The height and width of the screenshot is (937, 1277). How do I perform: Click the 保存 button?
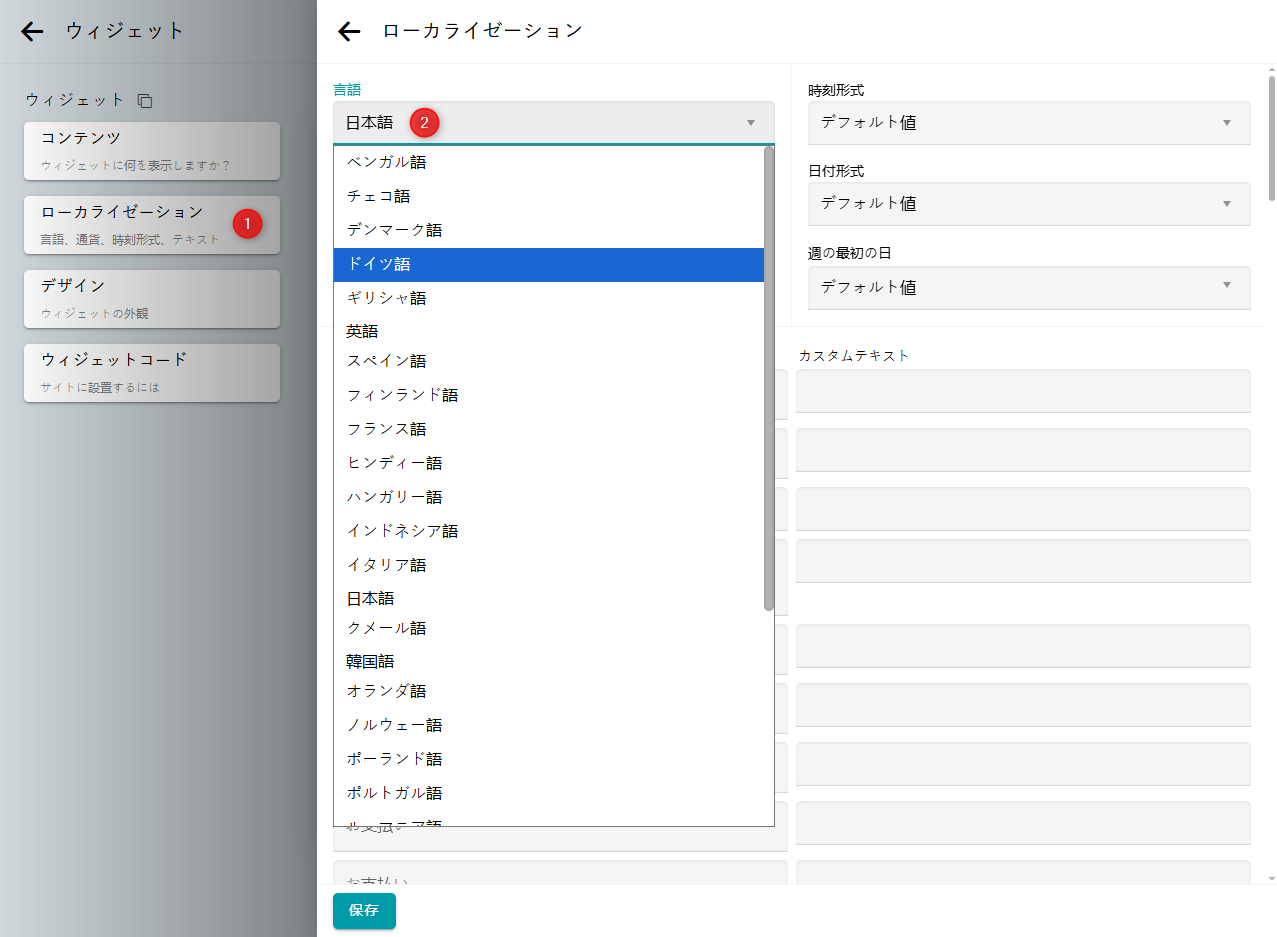tap(364, 911)
